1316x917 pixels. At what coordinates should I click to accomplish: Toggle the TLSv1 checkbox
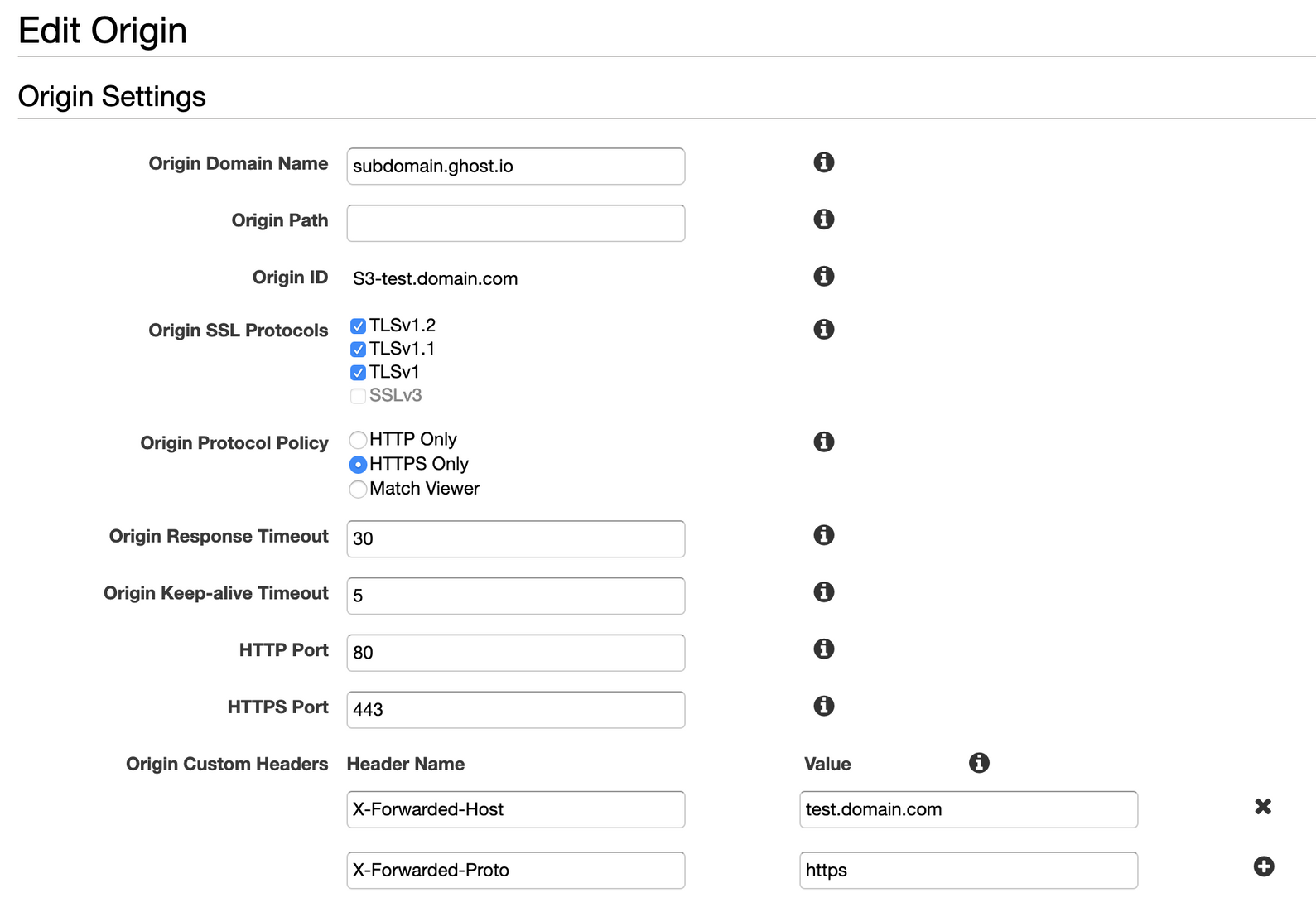358,373
